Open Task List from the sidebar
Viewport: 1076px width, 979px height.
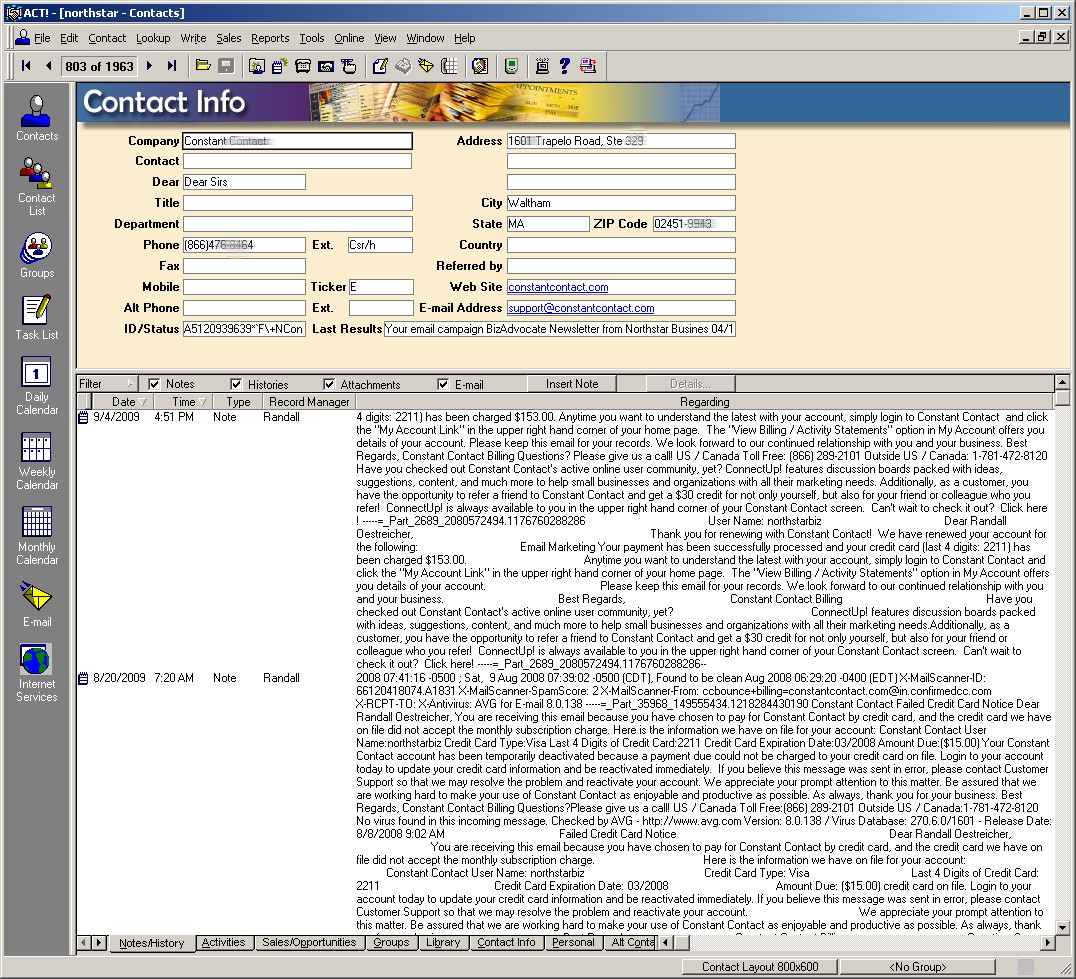coord(37,317)
